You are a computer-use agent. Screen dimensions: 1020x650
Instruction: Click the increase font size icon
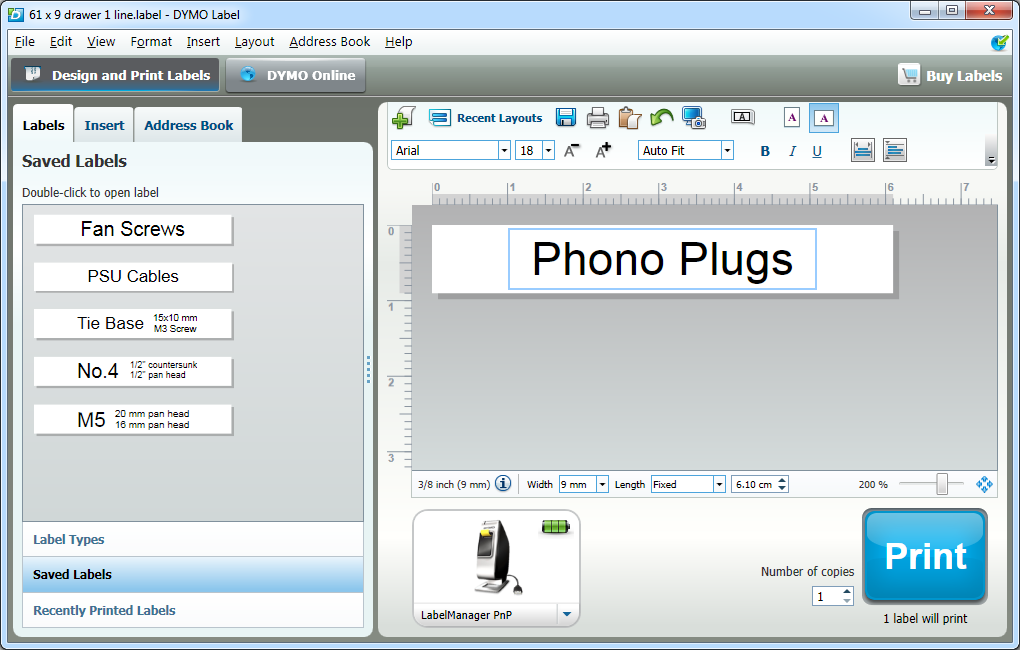pos(603,150)
